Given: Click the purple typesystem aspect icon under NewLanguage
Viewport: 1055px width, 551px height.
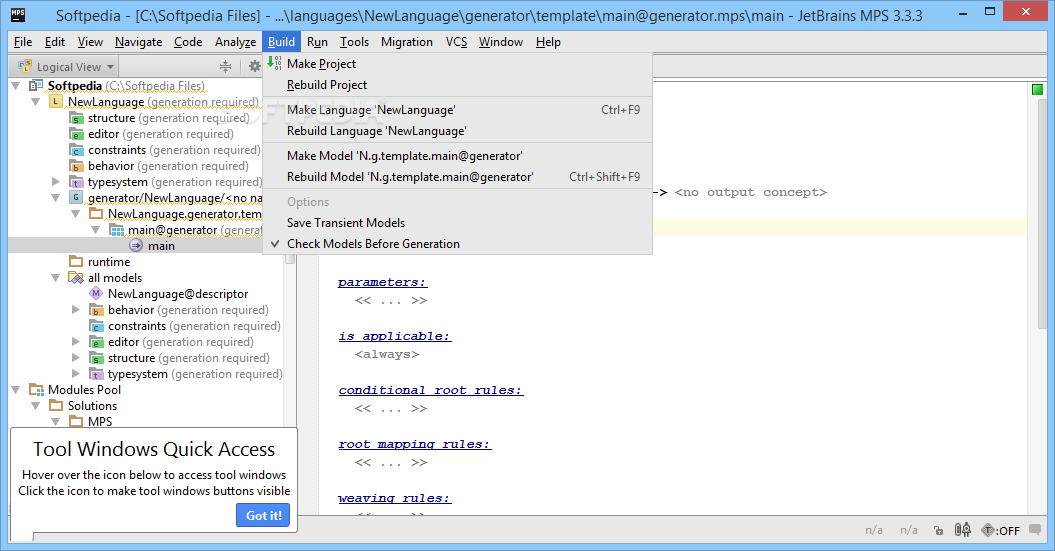Looking at the screenshot, I should (x=77, y=182).
